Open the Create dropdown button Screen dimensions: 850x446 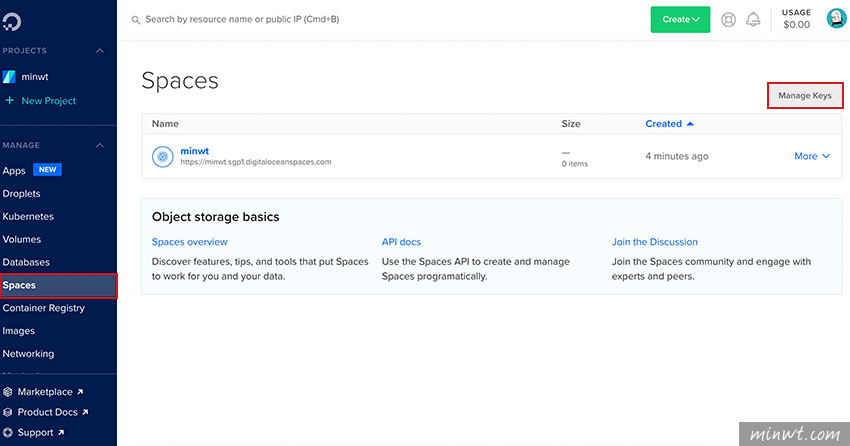[680, 20]
